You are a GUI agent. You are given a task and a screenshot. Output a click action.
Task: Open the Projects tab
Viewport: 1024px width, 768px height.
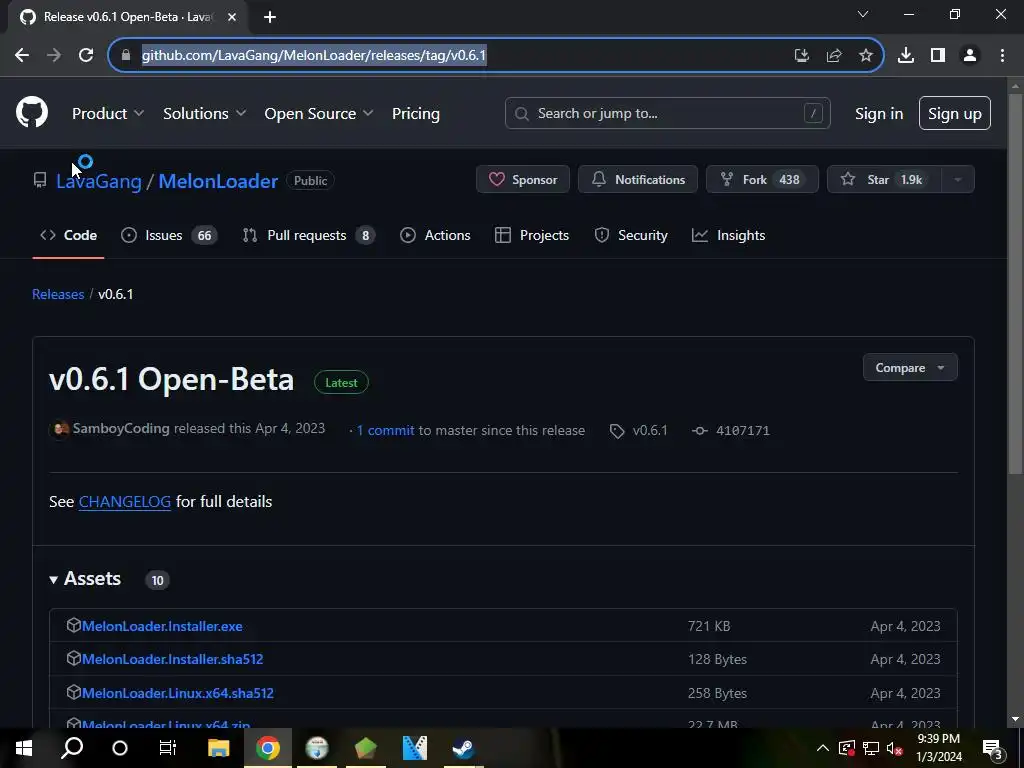pyautogui.click(x=532, y=235)
